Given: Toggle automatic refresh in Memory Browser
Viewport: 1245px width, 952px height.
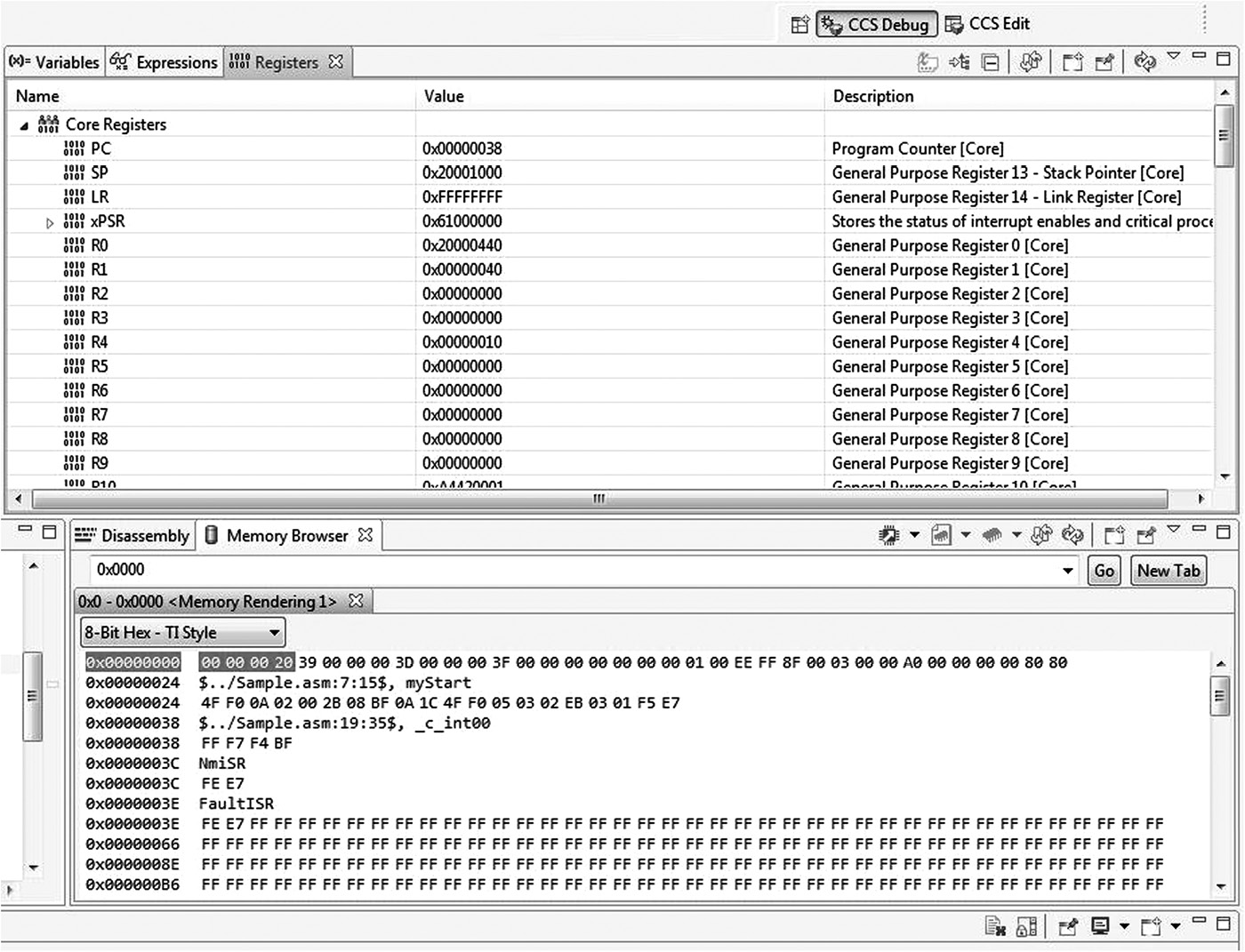Looking at the screenshot, I should click(x=1072, y=534).
